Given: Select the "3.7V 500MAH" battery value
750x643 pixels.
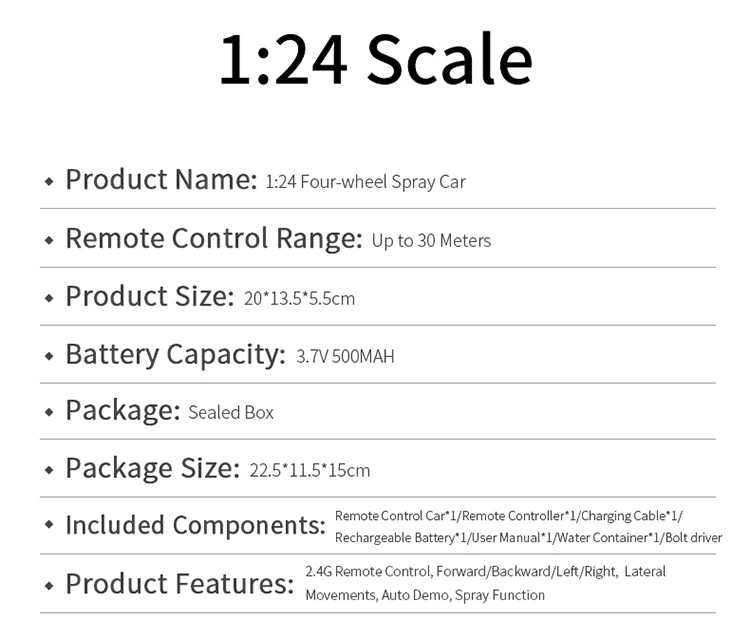Looking at the screenshot, I should [345, 356].
